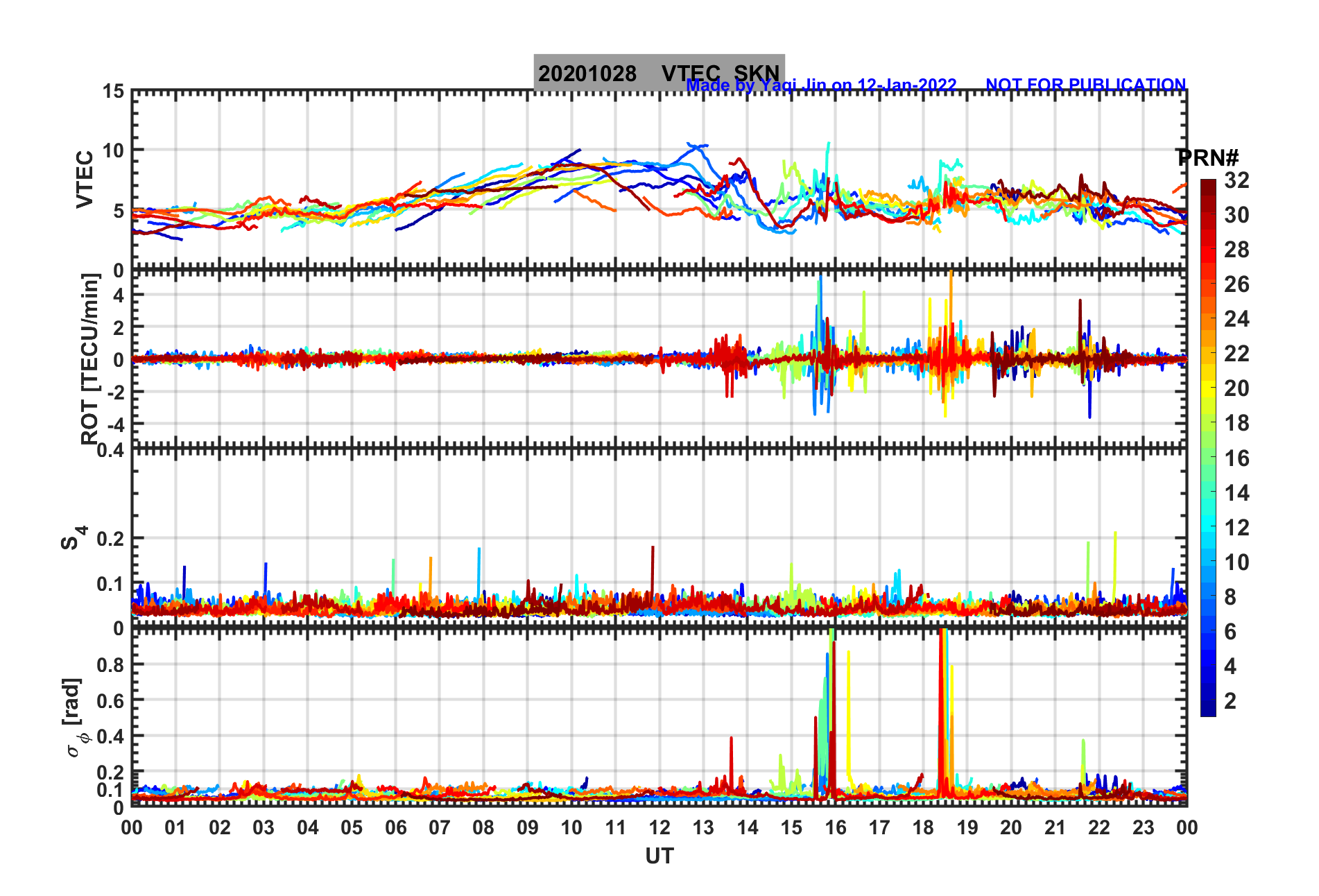Click the '0.2' tick on the S4 axis
The height and width of the screenshot is (896, 1319).
pyautogui.click(x=111, y=538)
